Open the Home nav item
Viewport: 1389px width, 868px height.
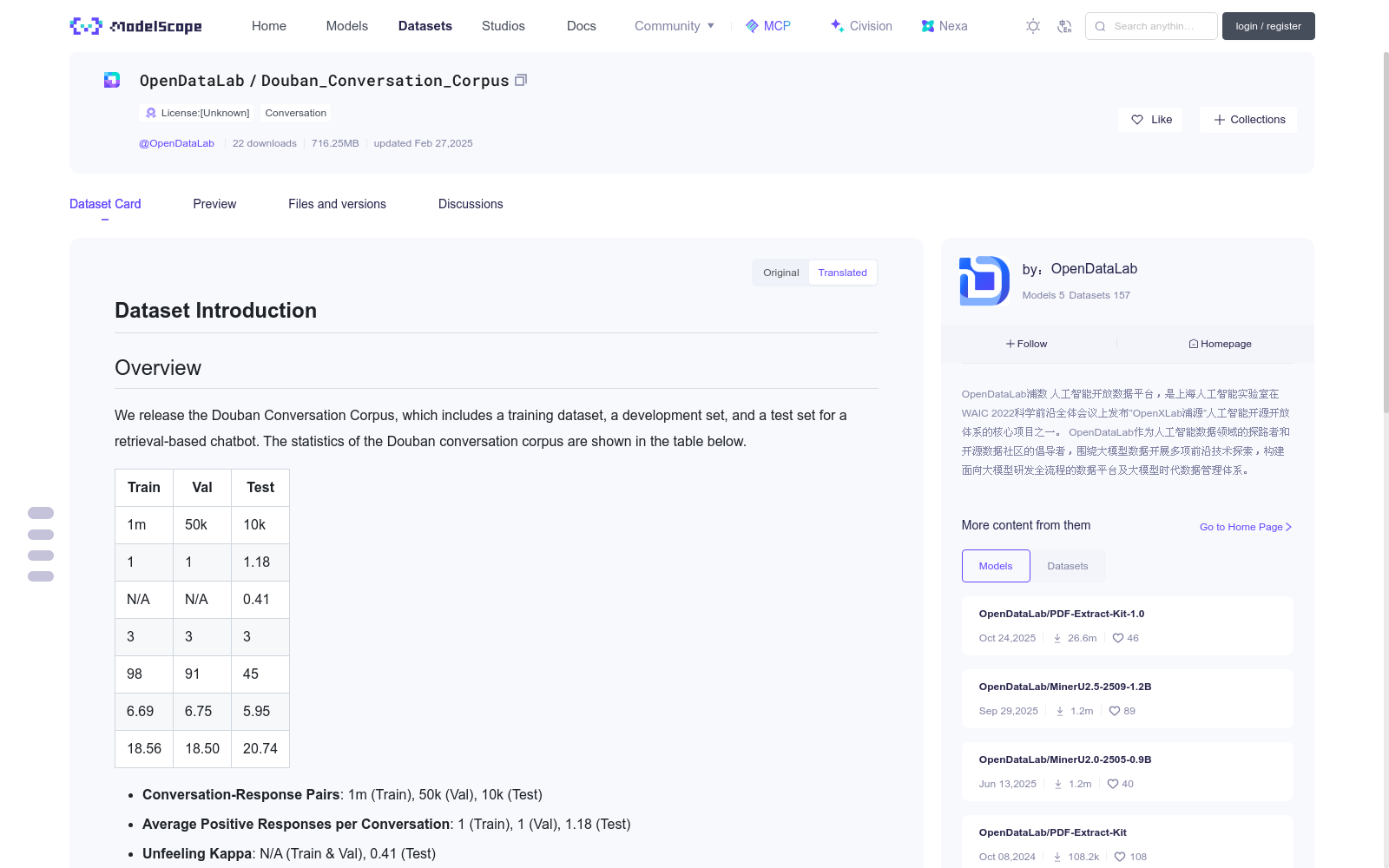[269, 26]
